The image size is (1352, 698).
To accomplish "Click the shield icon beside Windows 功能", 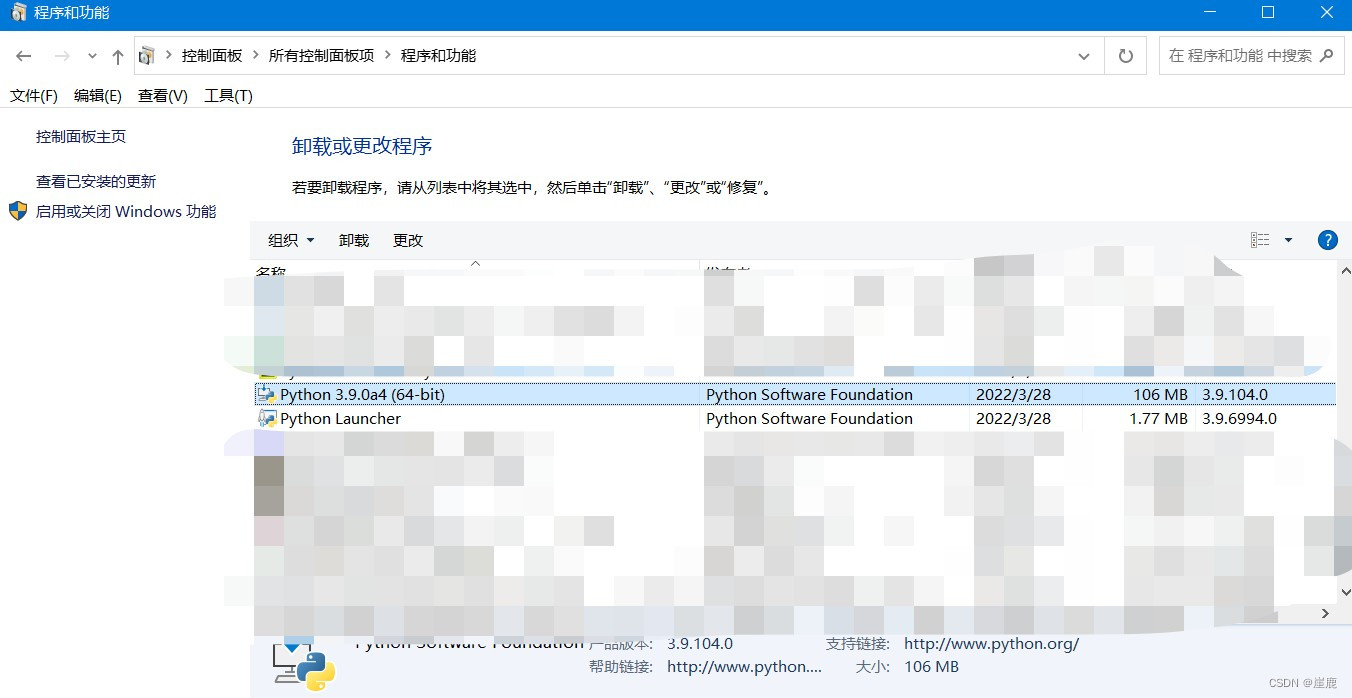I will [18, 211].
